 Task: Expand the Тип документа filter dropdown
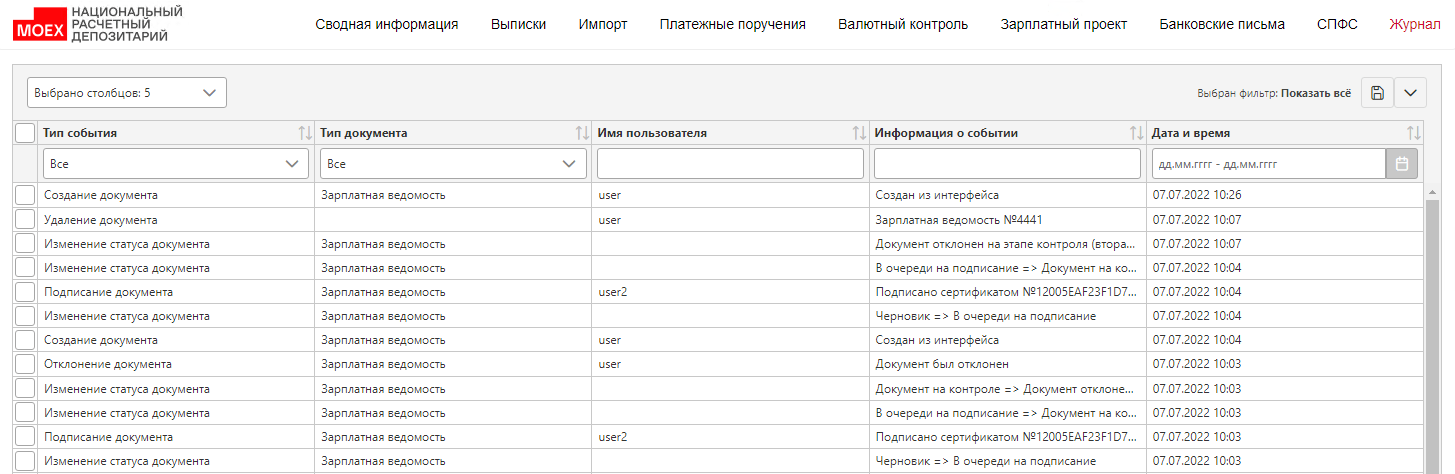[453, 163]
